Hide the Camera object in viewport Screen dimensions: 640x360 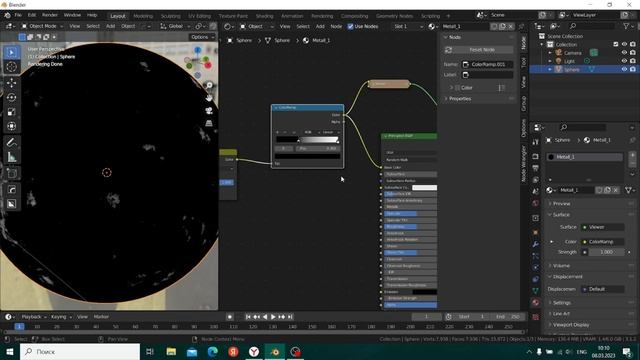point(624,53)
